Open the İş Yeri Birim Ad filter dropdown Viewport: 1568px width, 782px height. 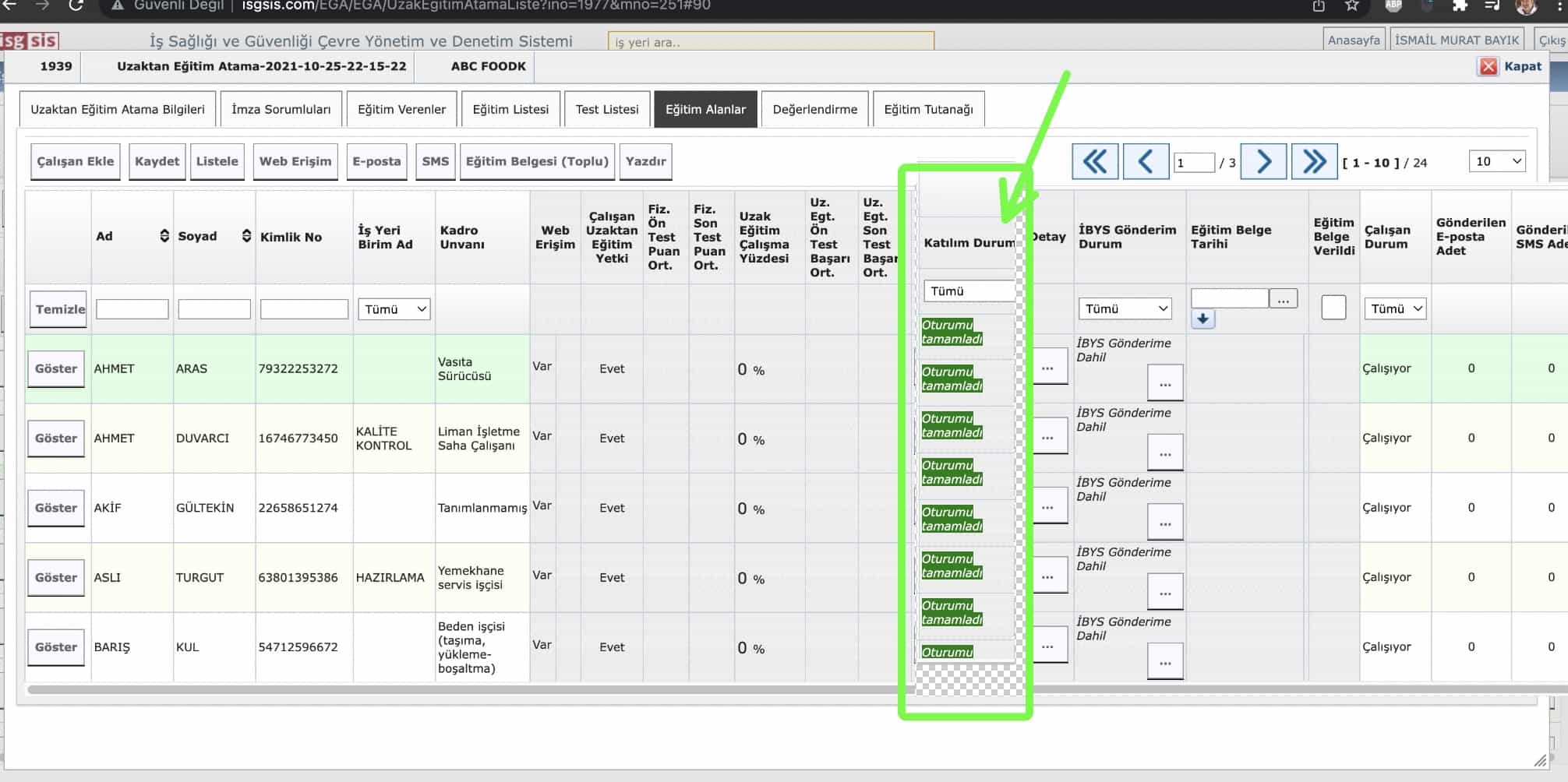[x=394, y=309]
